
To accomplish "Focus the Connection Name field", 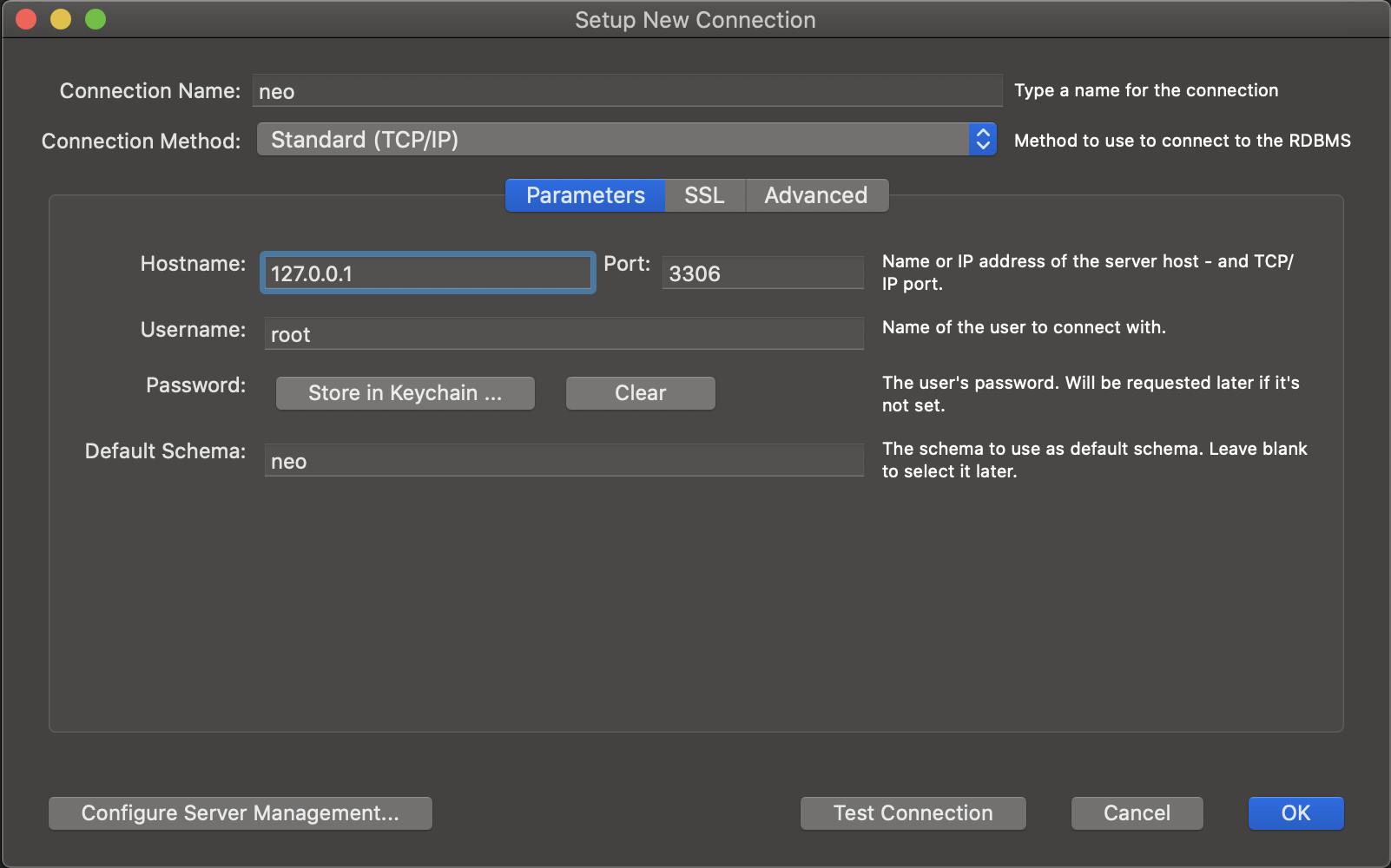I will pos(627,91).
